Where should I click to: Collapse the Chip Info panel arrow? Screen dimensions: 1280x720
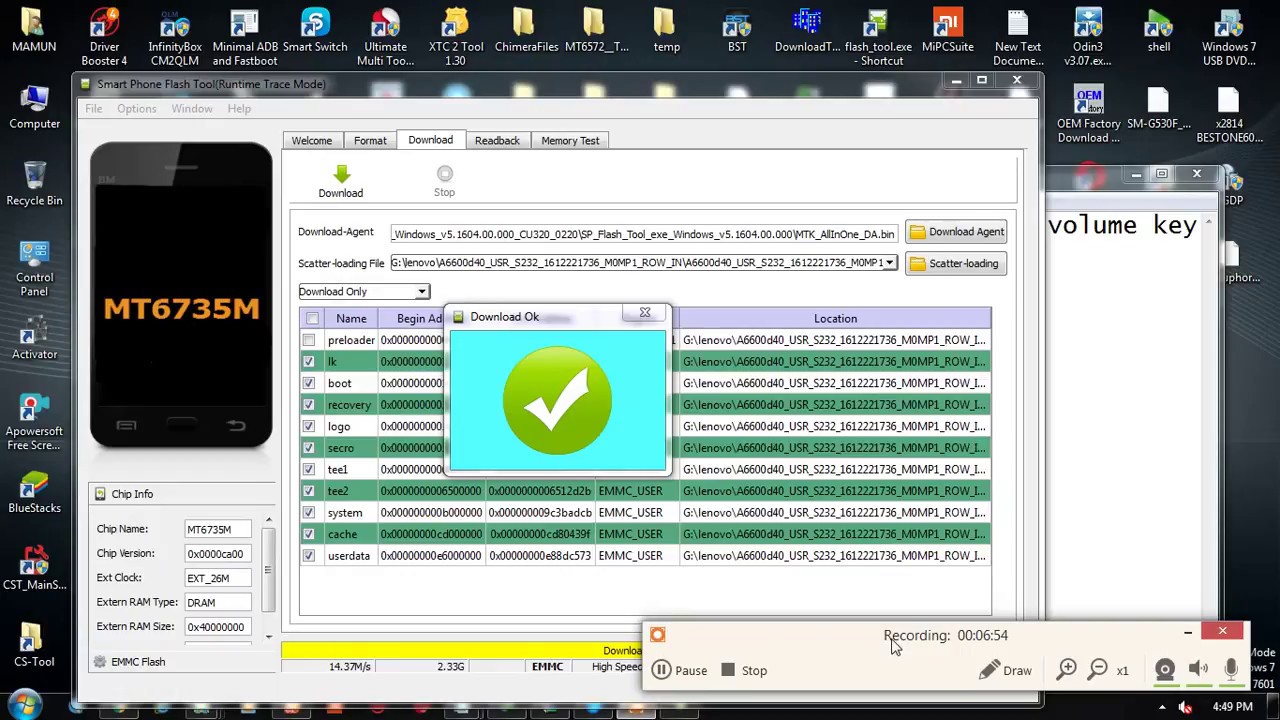[269, 520]
